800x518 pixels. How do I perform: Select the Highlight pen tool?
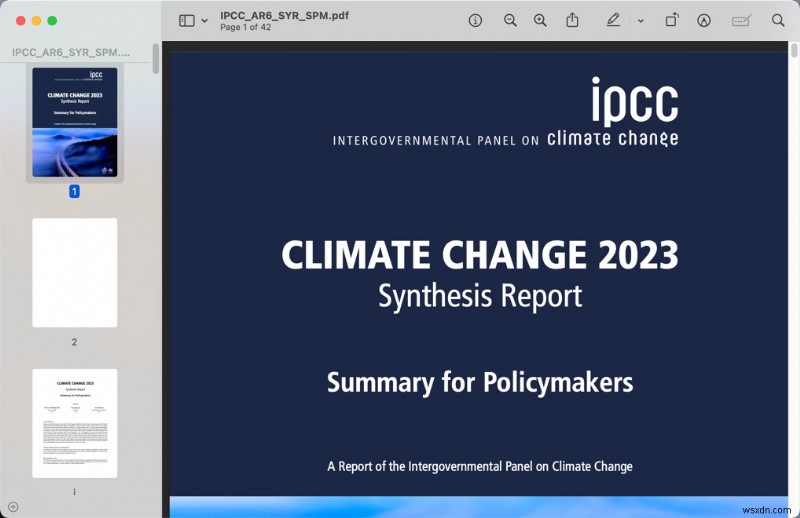pos(613,20)
